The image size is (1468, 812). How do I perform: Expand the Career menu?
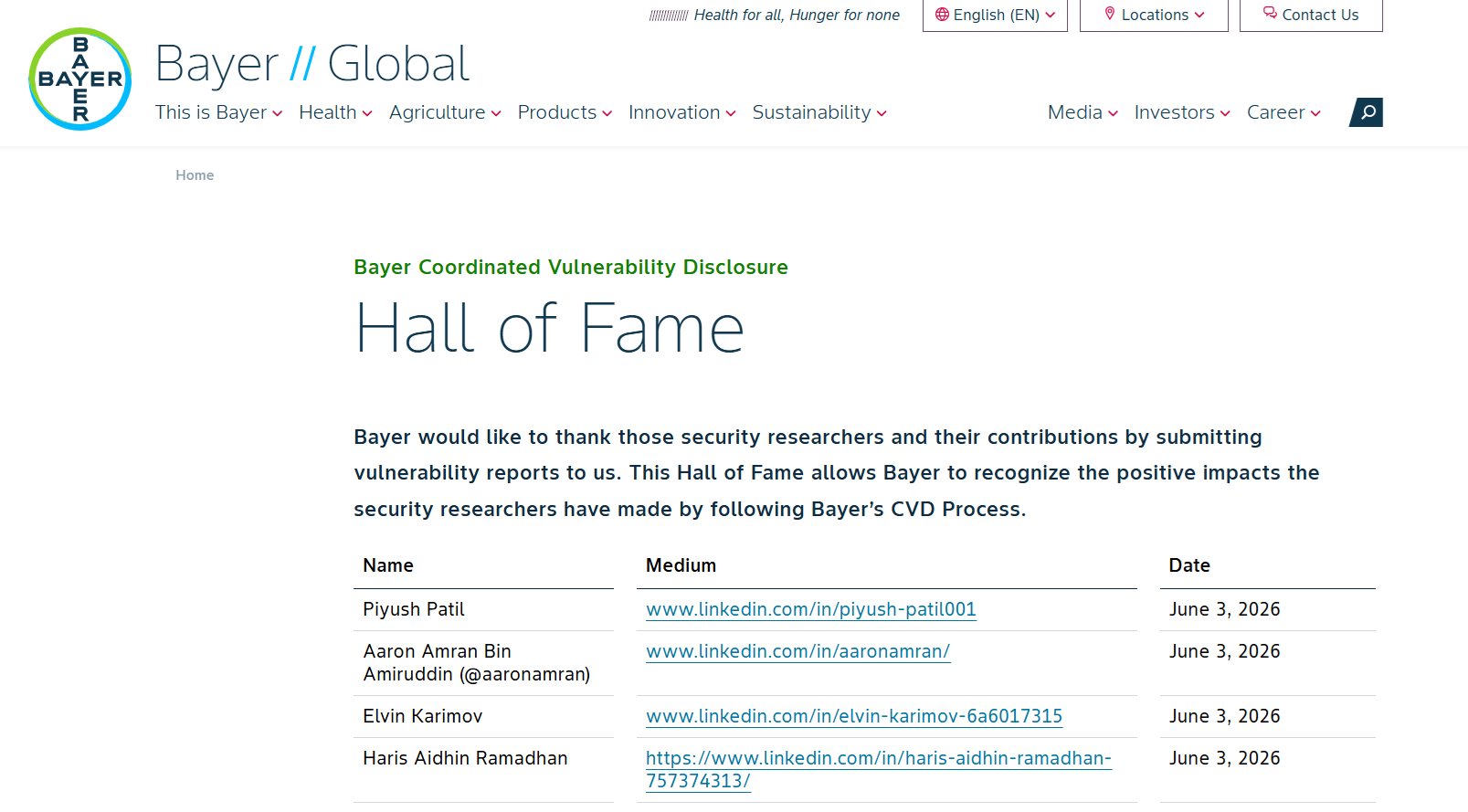[x=1283, y=112]
